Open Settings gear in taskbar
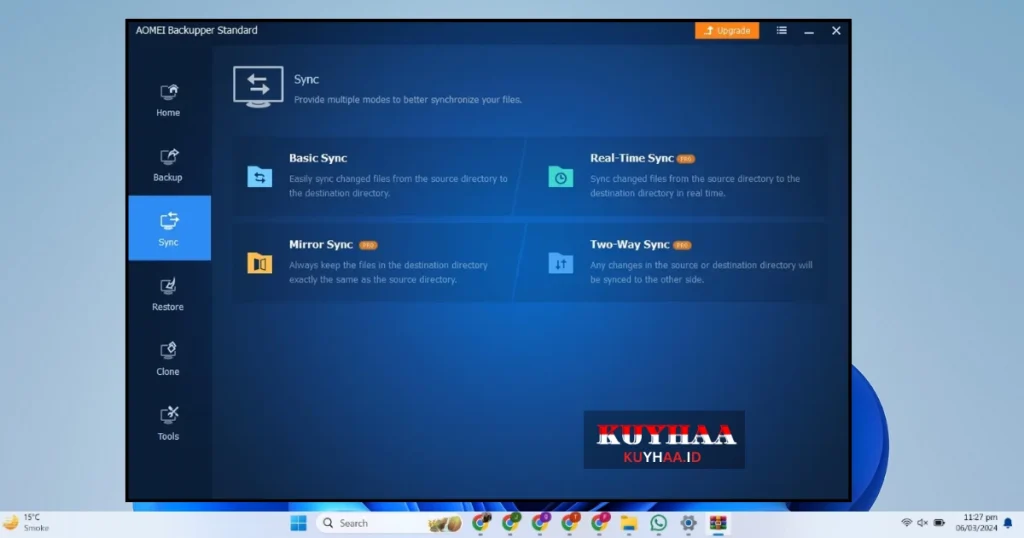The width and height of the screenshot is (1024, 538). (x=688, y=523)
